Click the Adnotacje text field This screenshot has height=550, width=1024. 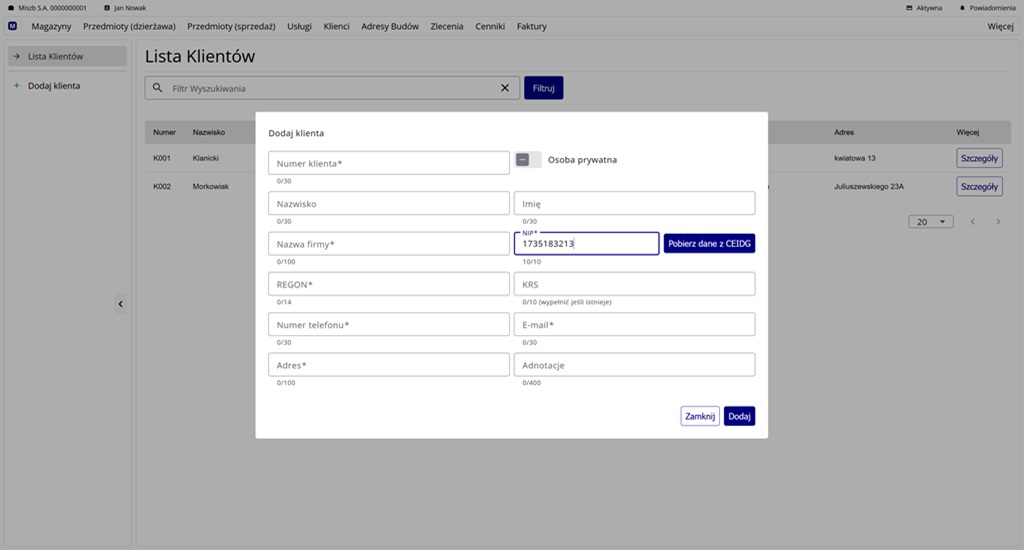634,365
